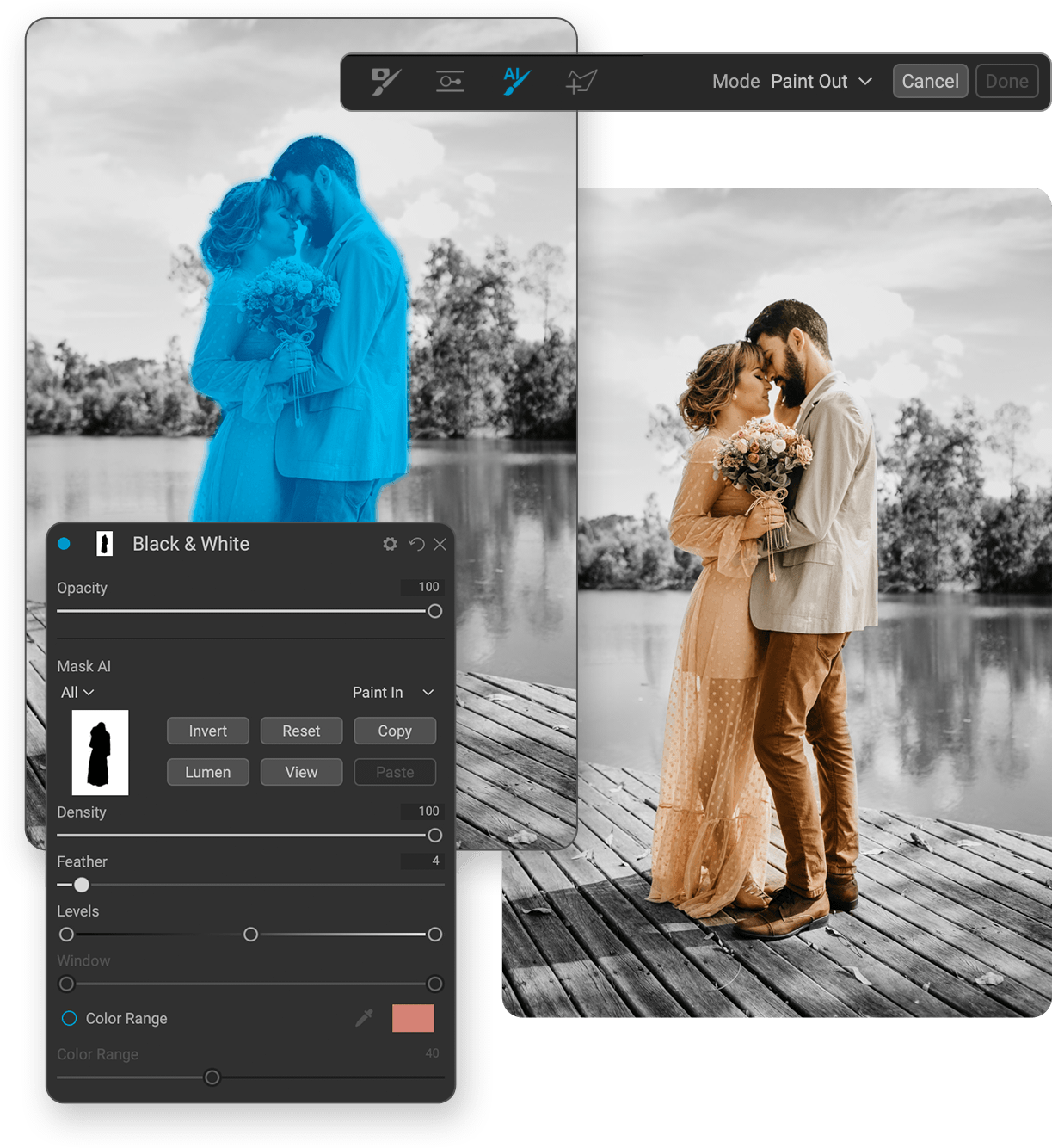Copy the mask with the Copy button

[x=394, y=731]
